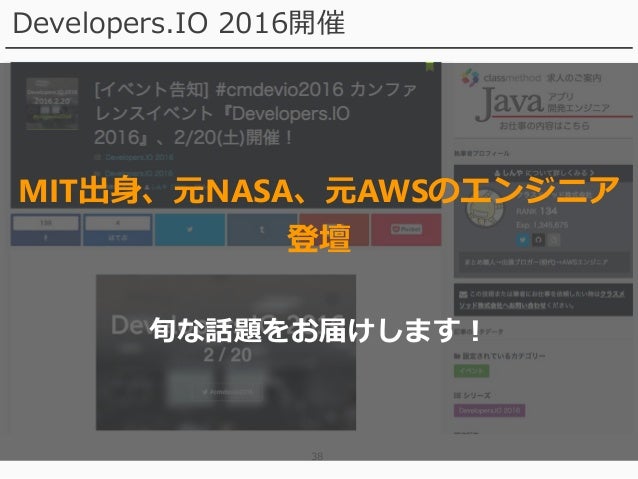Click the slide title Developers.IO 2016開催

pos(179,23)
